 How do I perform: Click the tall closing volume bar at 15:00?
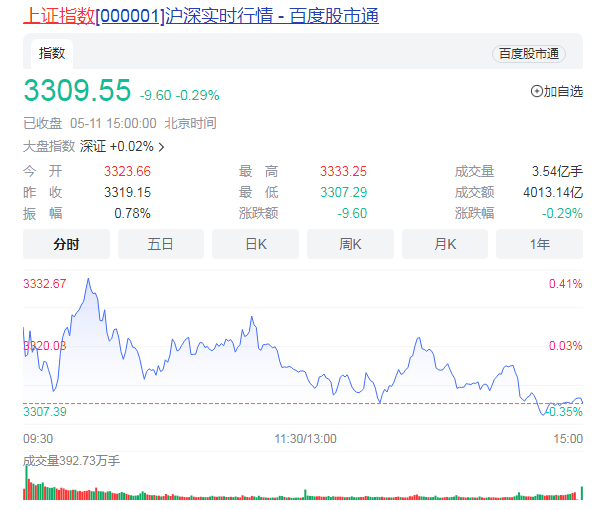tap(581, 490)
